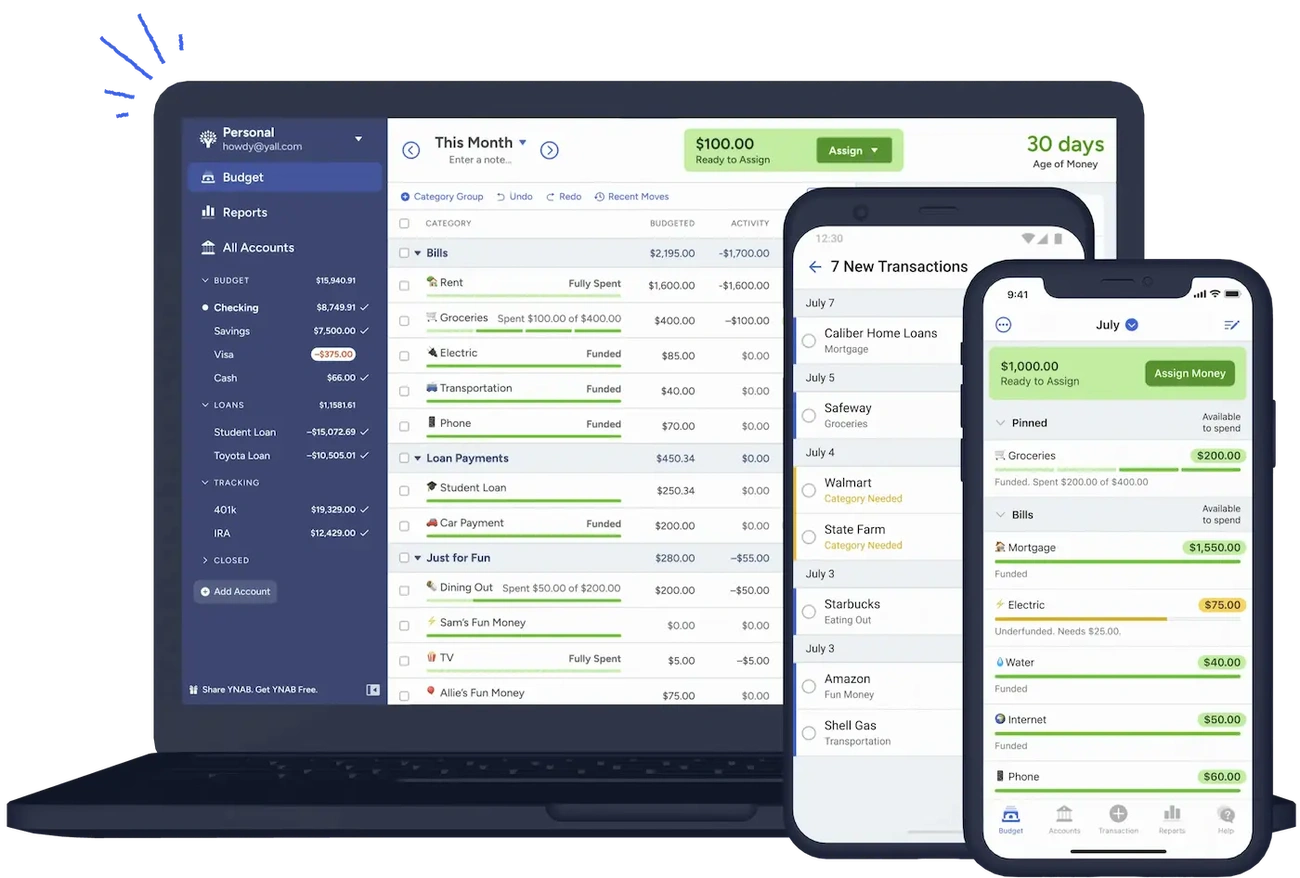1300x878 pixels.
Task: Switch to Reports in the sidebar
Action: click(246, 213)
